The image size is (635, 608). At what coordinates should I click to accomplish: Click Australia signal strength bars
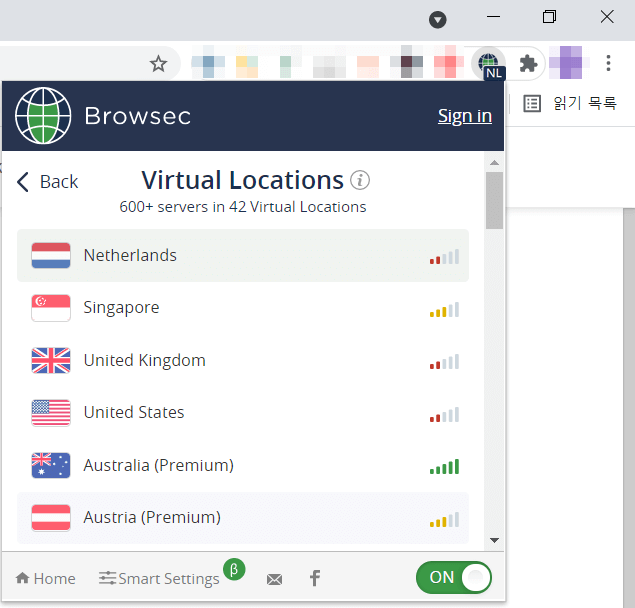[x=444, y=467]
